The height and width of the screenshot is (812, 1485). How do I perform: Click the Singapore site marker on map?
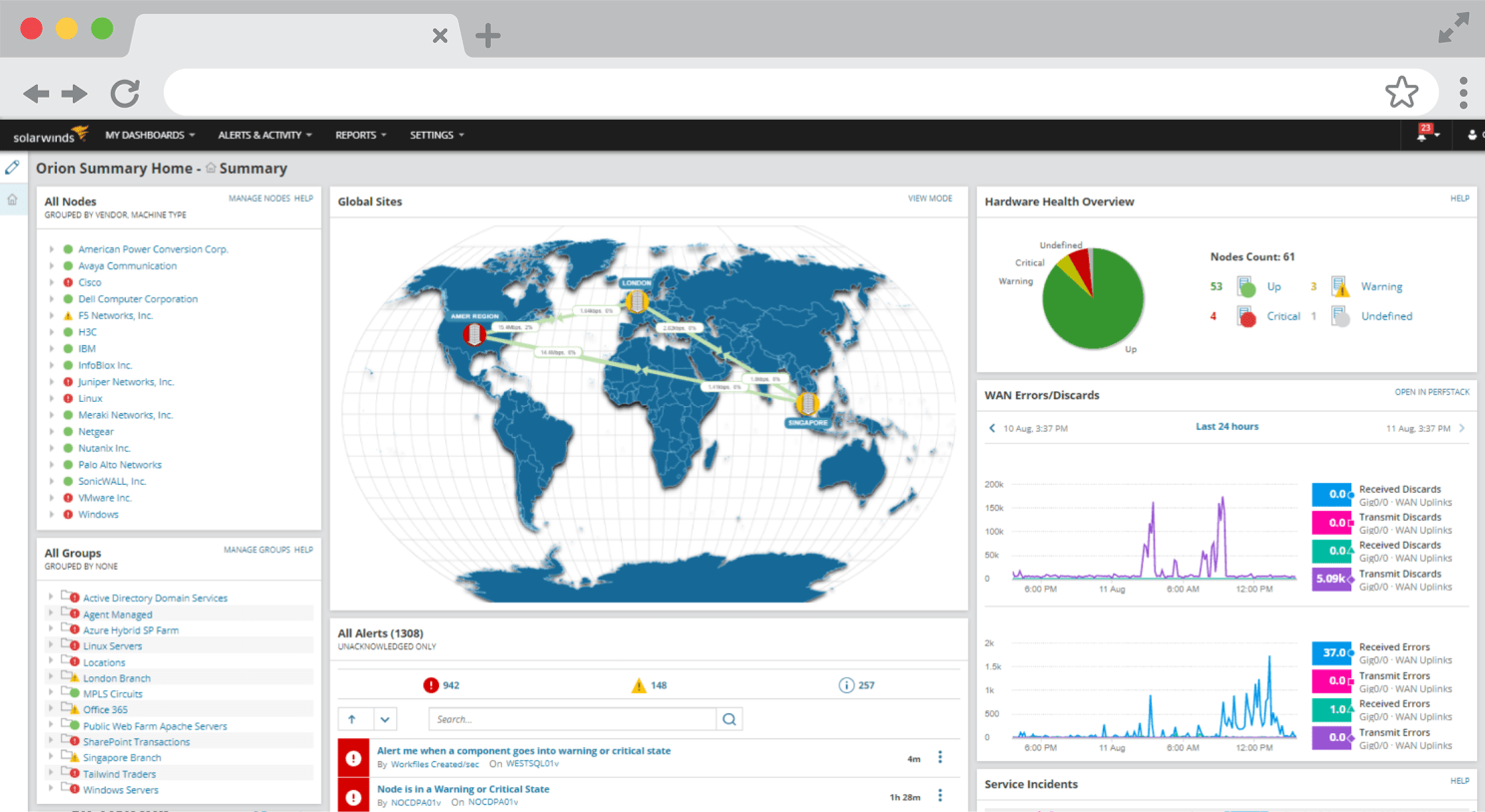tap(806, 404)
